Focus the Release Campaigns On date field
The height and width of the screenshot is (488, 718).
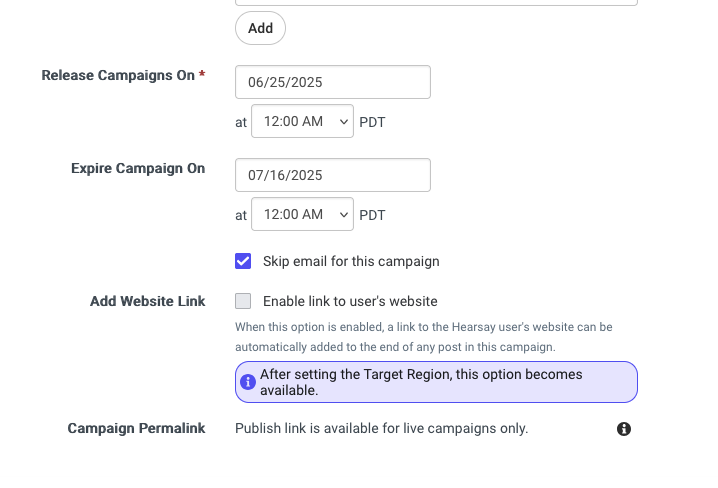click(x=333, y=82)
